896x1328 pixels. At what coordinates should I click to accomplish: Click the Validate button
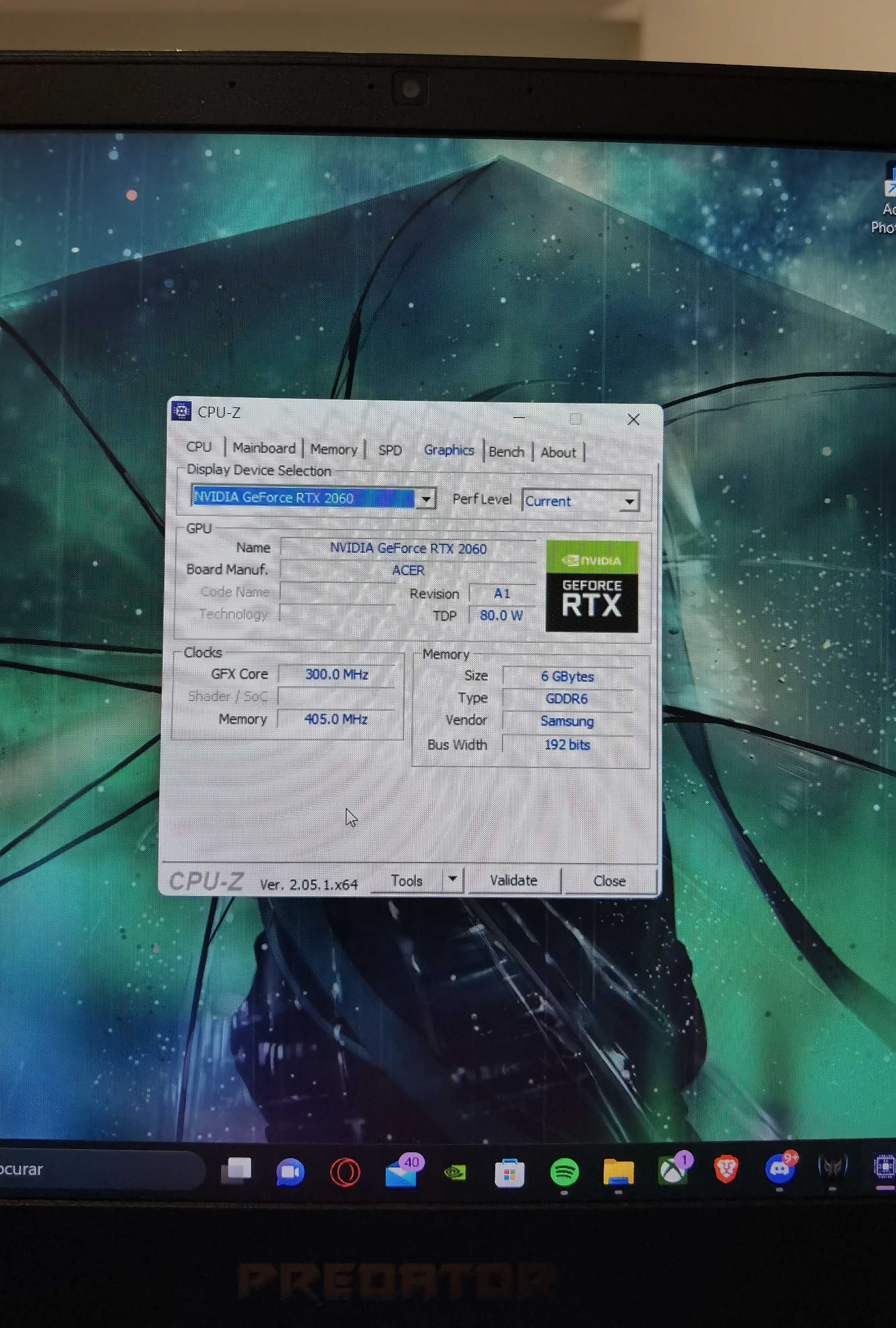[513, 880]
